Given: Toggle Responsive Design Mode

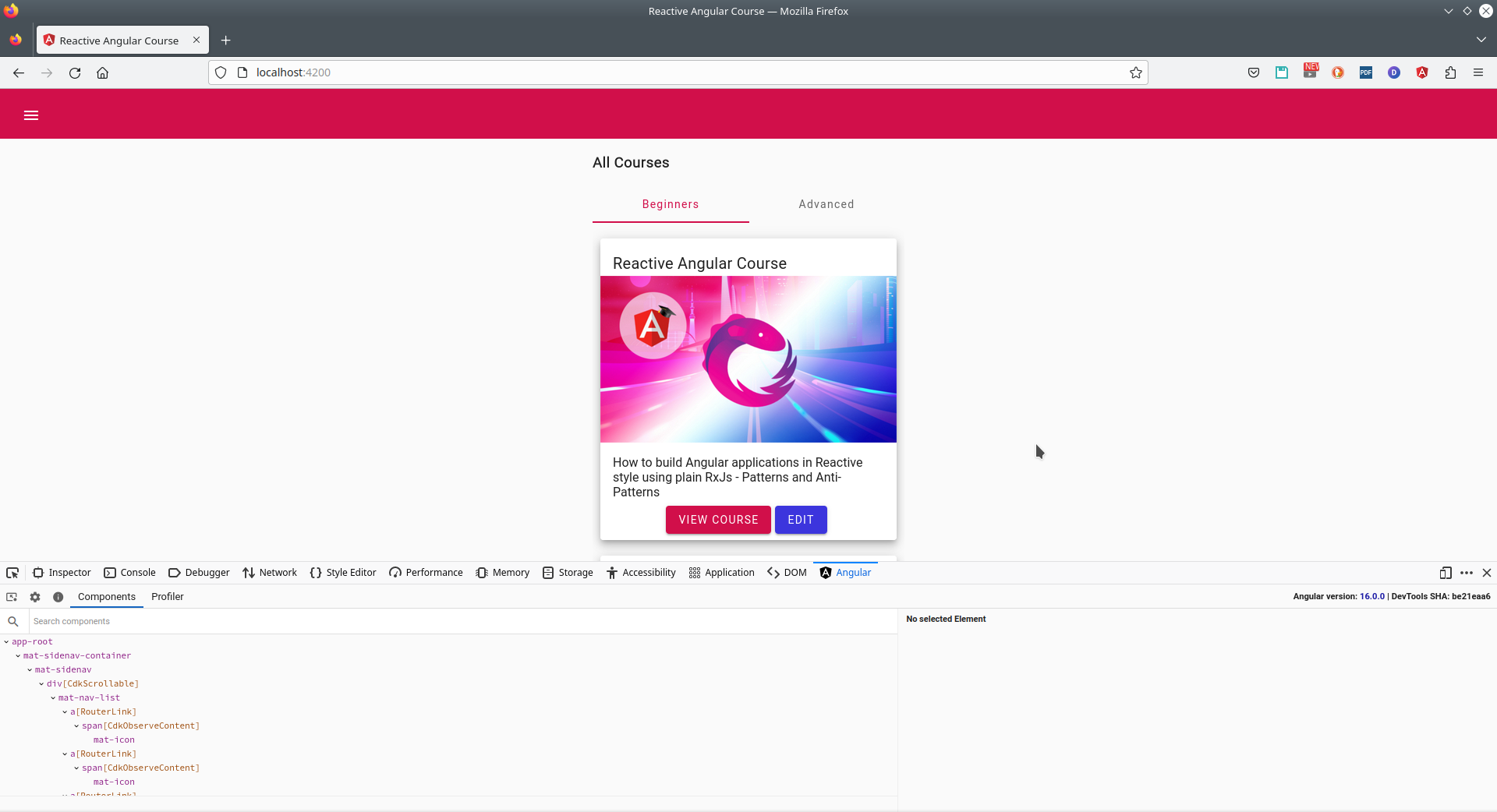Looking at the screenshot, I should click(x=1446, y=573).
